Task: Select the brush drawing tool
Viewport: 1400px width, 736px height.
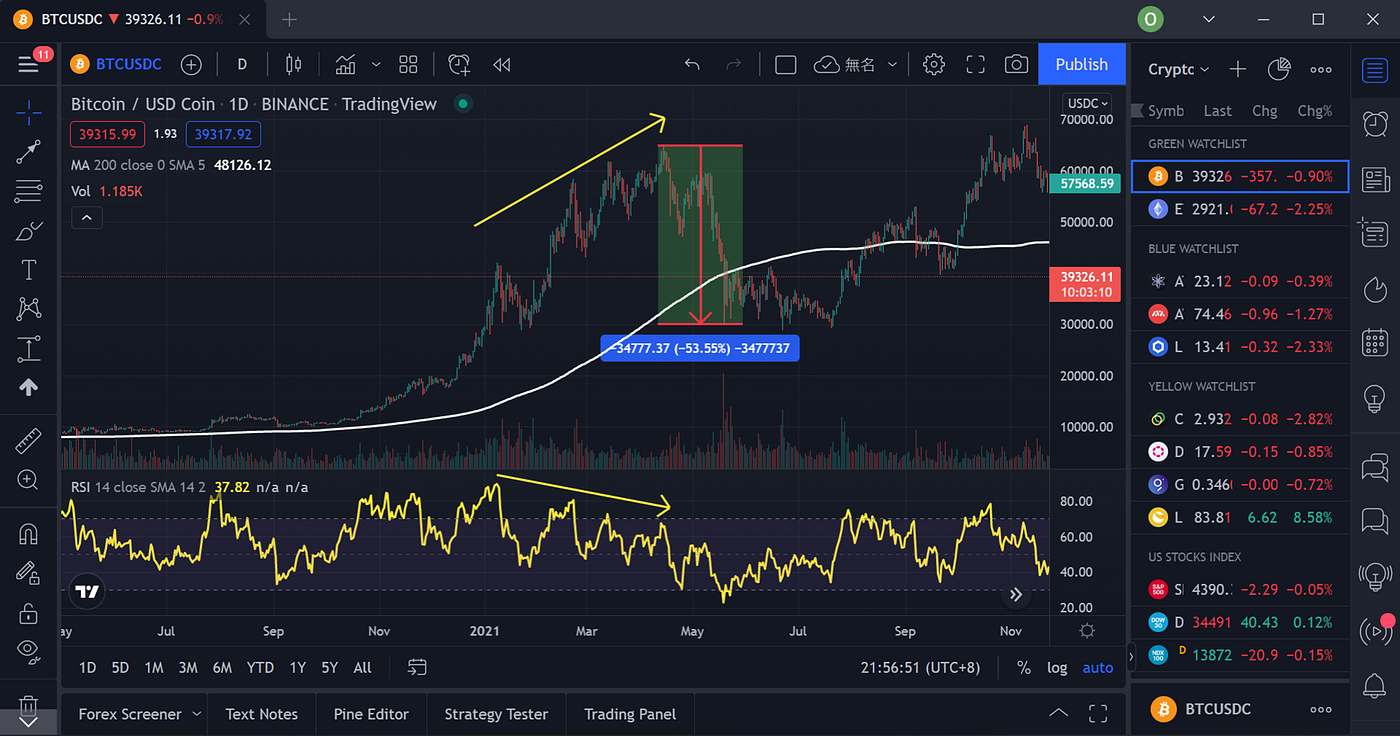Action: (29, 231)
